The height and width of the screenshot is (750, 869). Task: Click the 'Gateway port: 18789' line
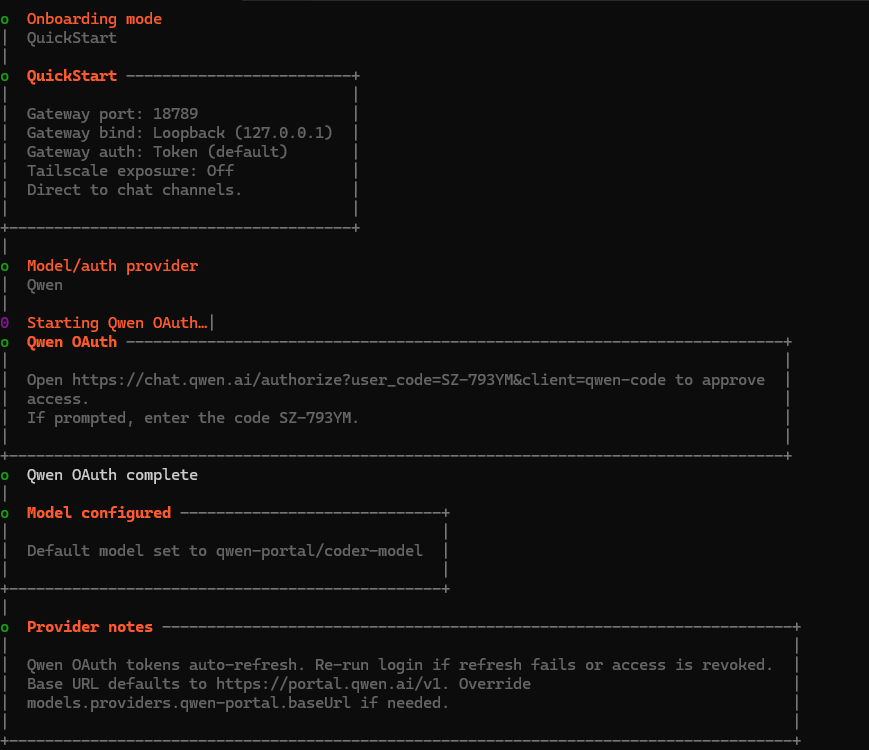point(113,114)
